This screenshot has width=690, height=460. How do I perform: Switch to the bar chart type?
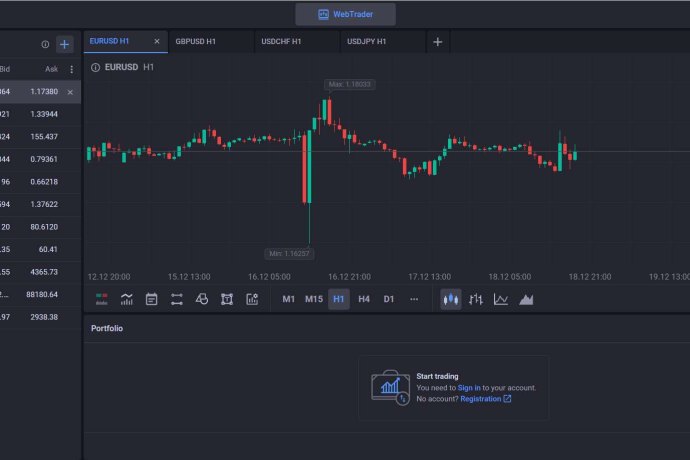pos(476,299)
